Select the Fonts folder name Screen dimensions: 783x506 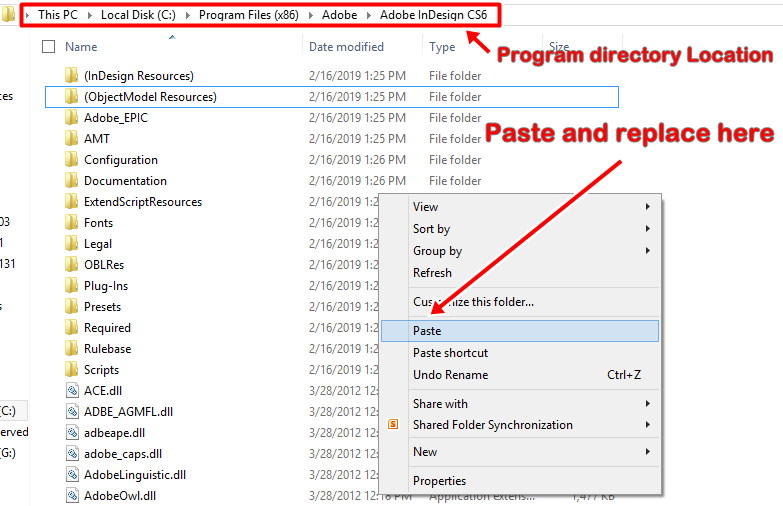click(x=98, y=222)
